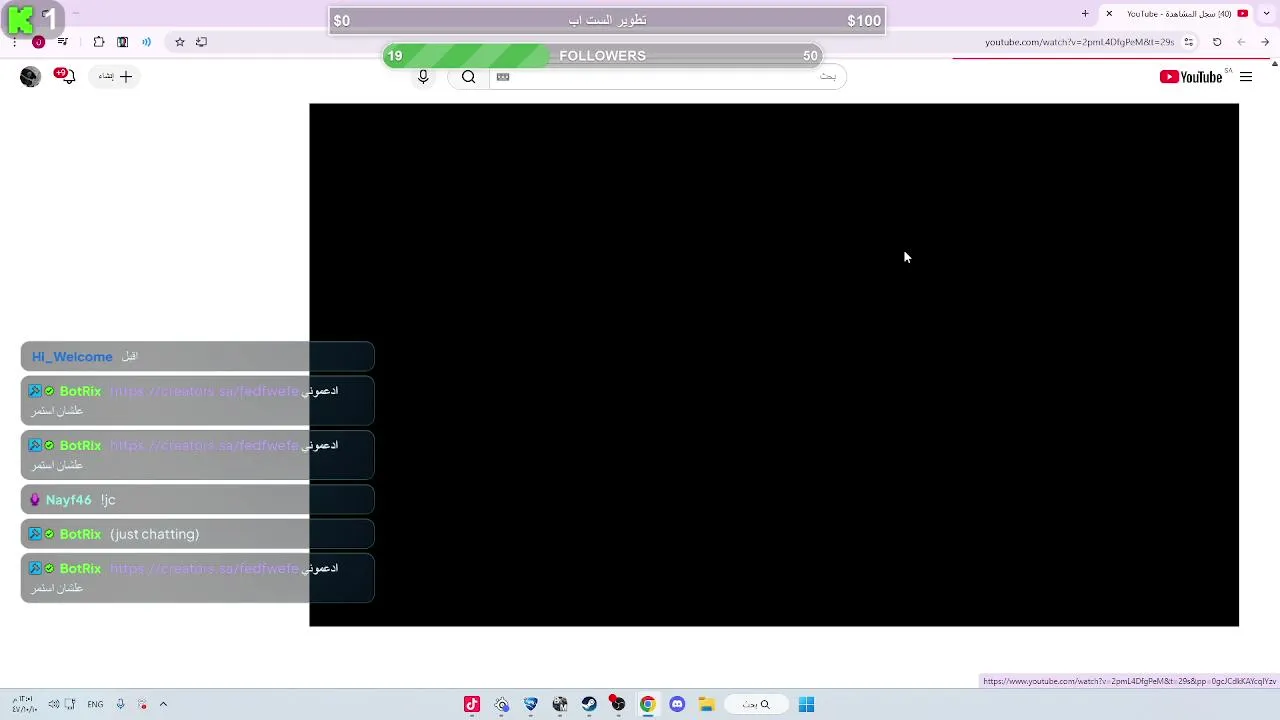Close the YouTube browser tab

[1109, 14]
